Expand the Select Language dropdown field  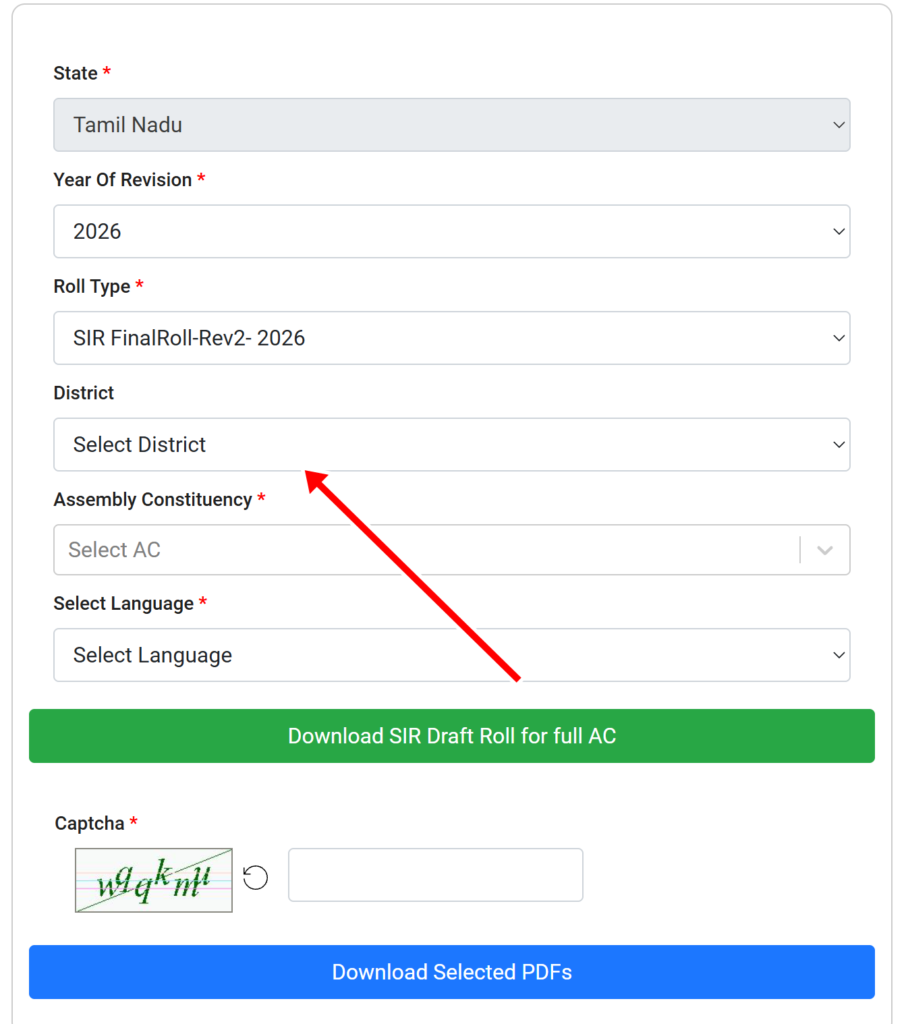(x=451, y=655)
